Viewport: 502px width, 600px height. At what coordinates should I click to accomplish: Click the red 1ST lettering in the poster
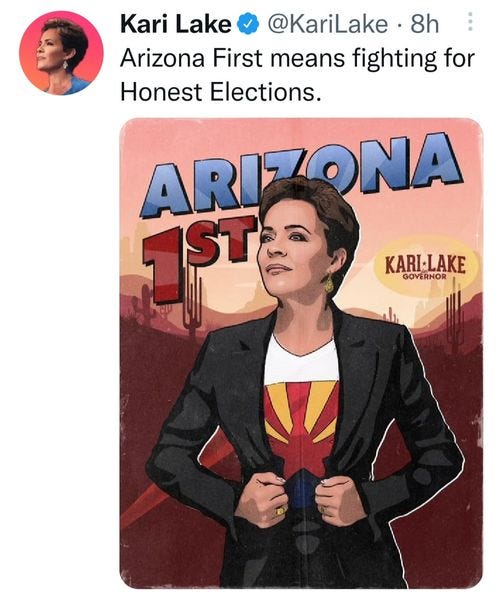pyautogui.click(x=197, y=254)
